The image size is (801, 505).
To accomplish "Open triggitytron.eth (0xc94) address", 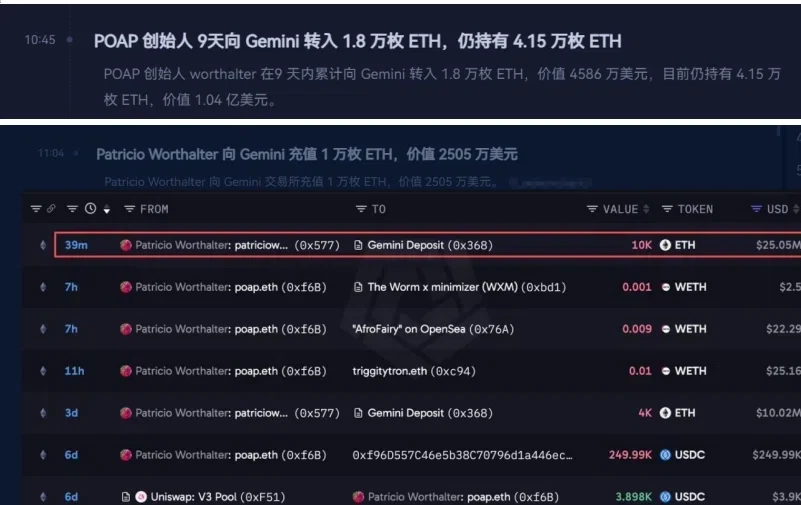I will click(x=414, y=371).
